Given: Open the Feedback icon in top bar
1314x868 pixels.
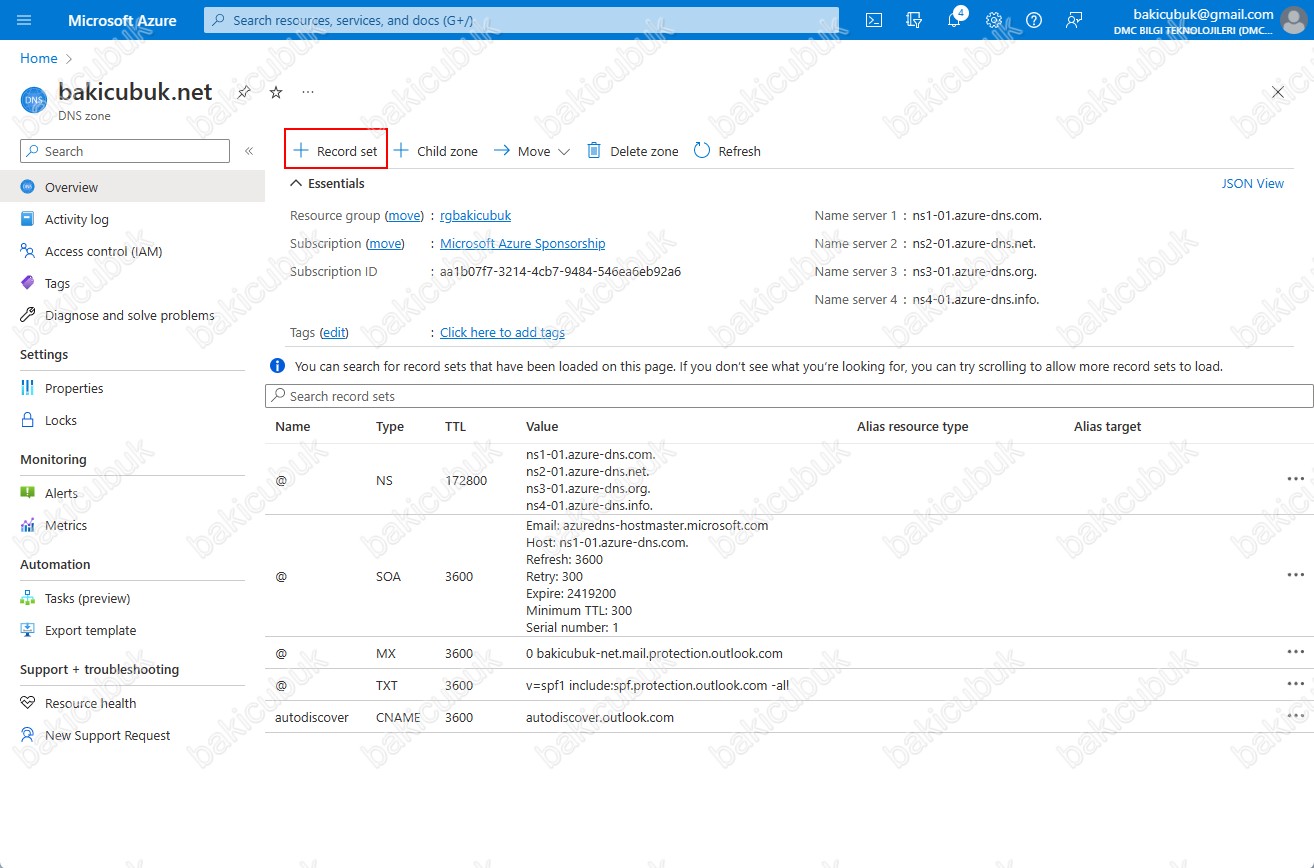Looking at the screenshot, I should click(1074, 20).
